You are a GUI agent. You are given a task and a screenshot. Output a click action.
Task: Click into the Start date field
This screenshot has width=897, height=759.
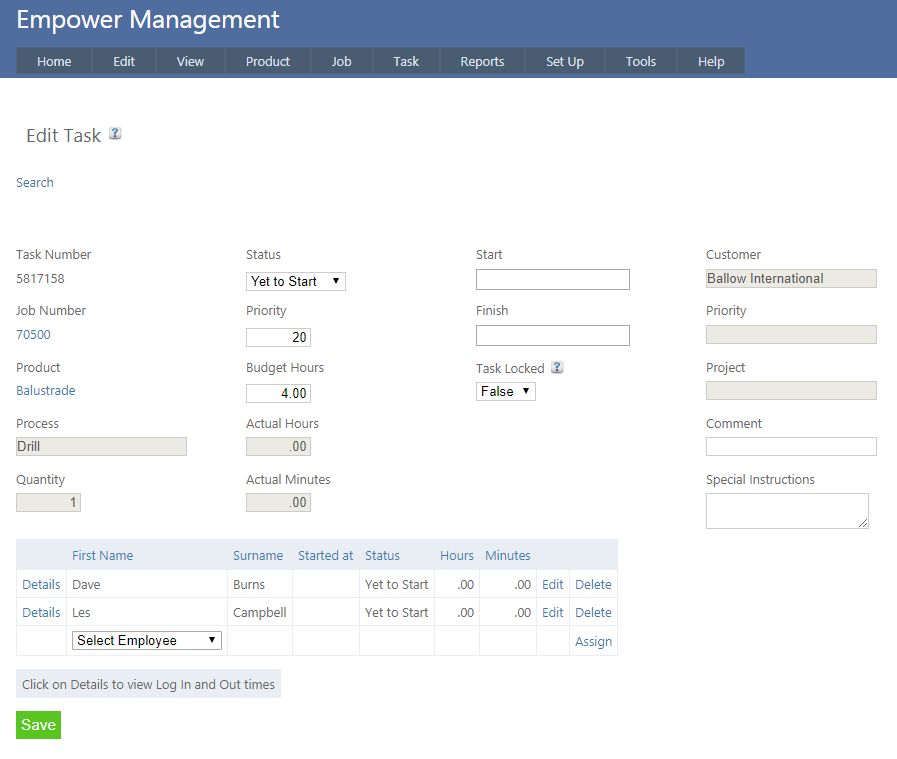point(552,280)
